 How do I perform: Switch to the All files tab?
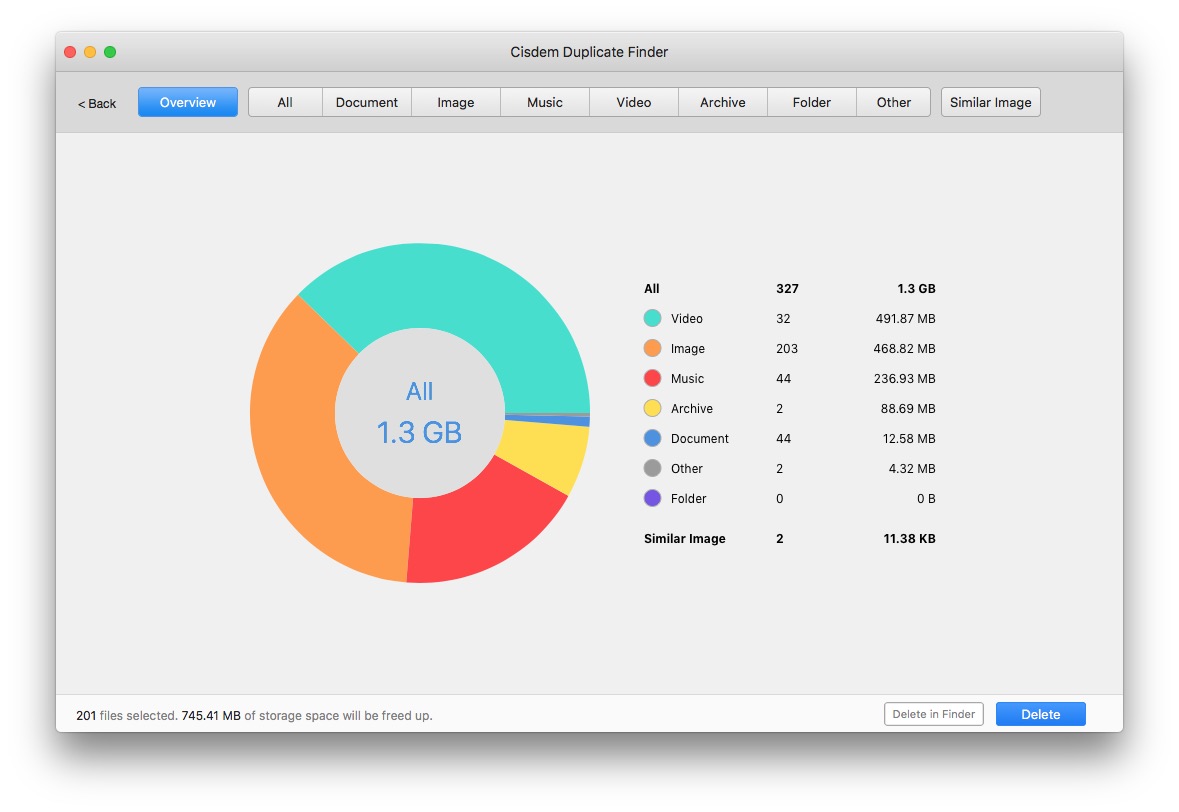pyautogui.click(x=285, y=101)
